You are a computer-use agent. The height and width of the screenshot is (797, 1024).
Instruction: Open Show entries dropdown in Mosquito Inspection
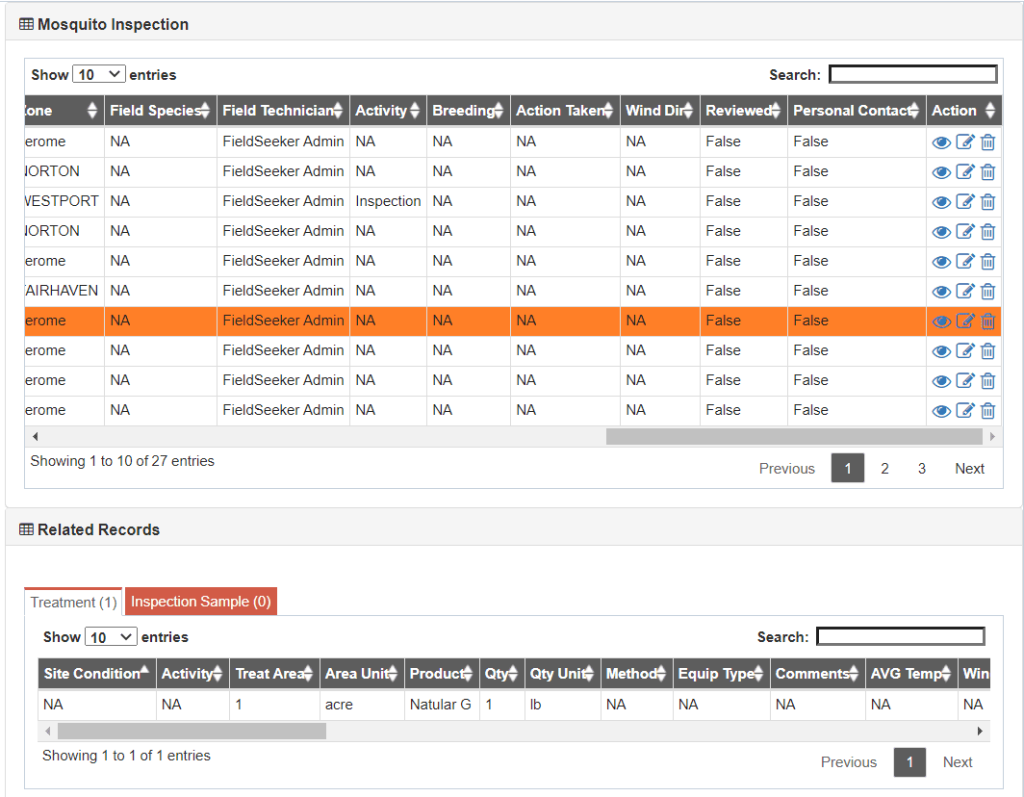tap(99, 74)
